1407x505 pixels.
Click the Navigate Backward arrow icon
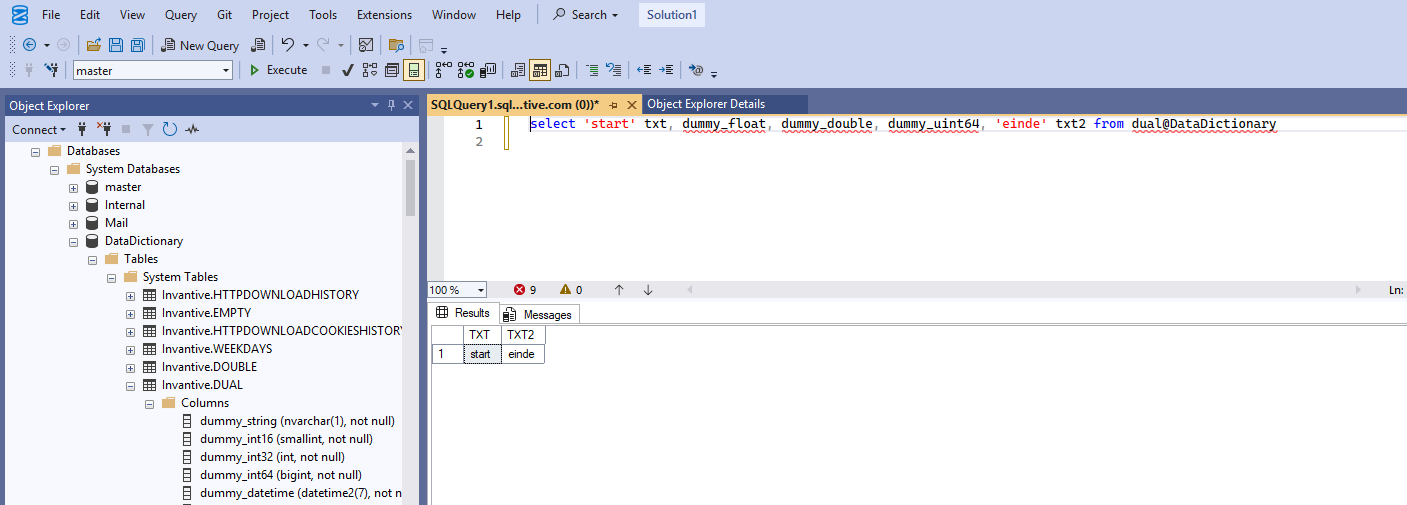(x=29, y=45)
